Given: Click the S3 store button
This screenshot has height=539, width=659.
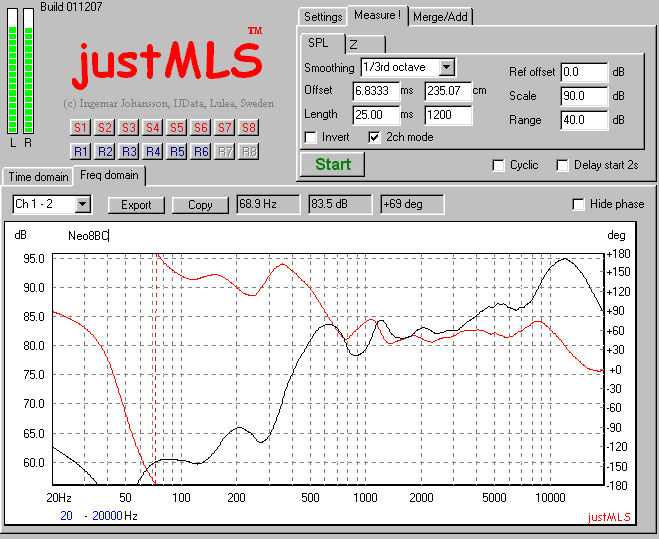Looking at the screenshot, I should pos(129,127).
